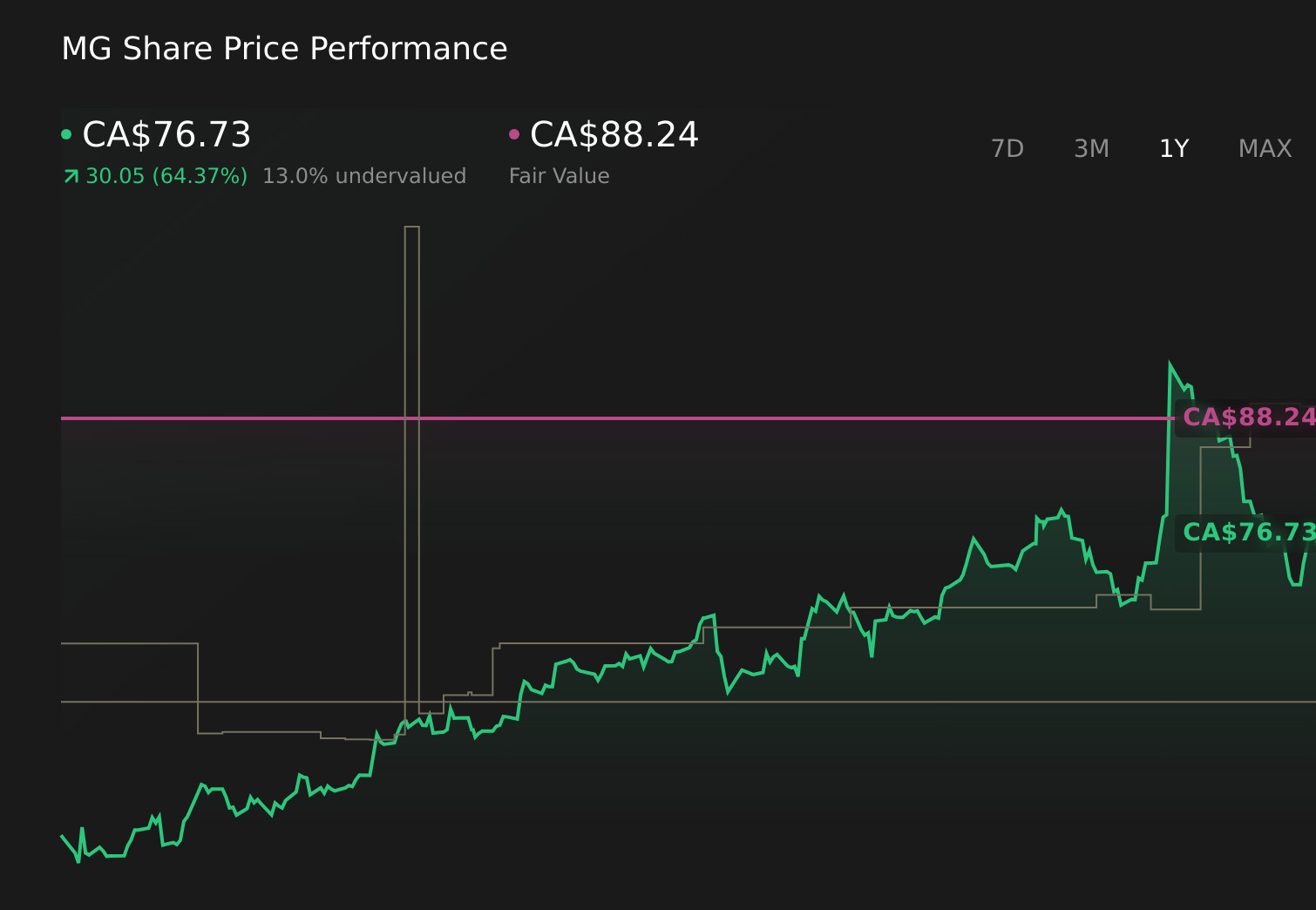
Task: Click the MG Share Price Performance title
Action: pyautogui.click(x=284, y=49)
